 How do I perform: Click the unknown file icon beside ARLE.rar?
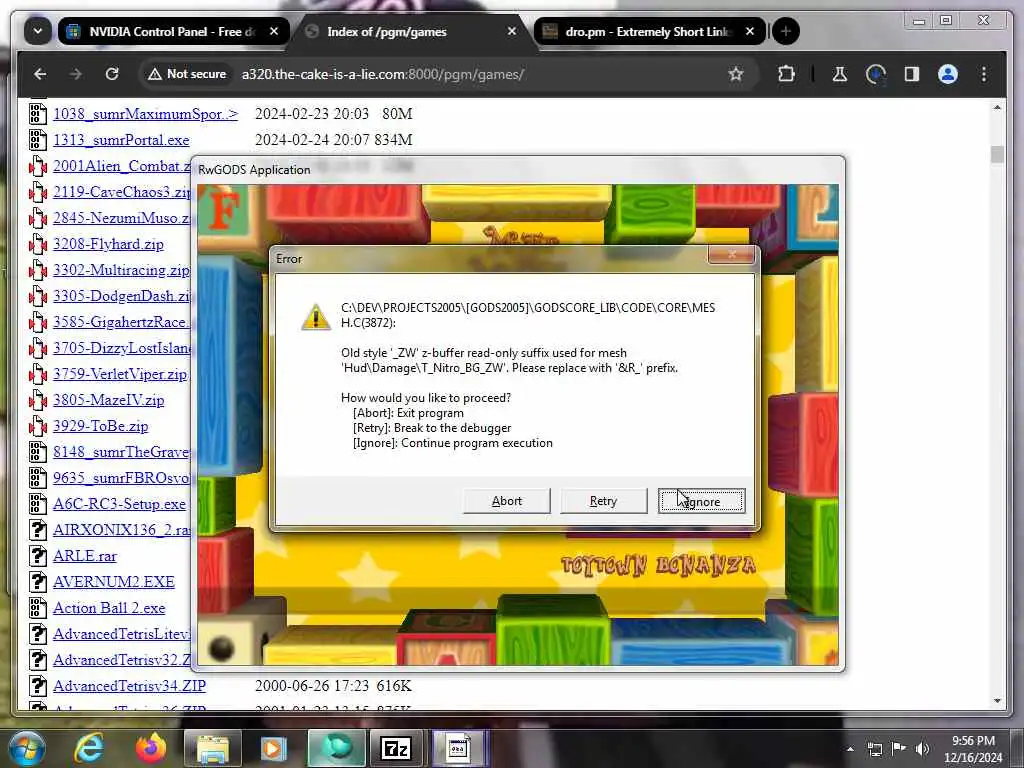coord(38,556)
